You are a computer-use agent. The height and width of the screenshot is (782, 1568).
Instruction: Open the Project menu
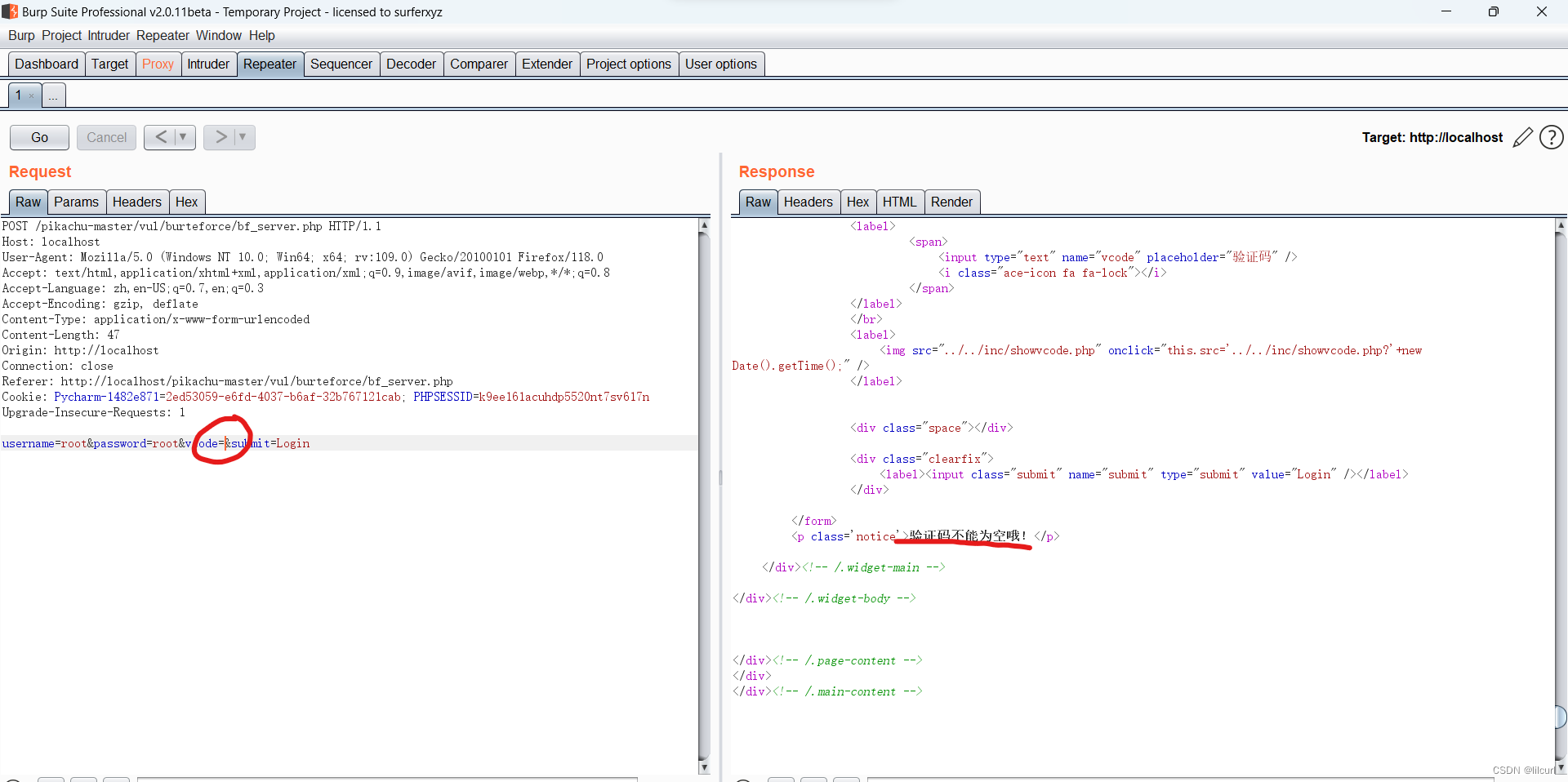pos(62,36)
